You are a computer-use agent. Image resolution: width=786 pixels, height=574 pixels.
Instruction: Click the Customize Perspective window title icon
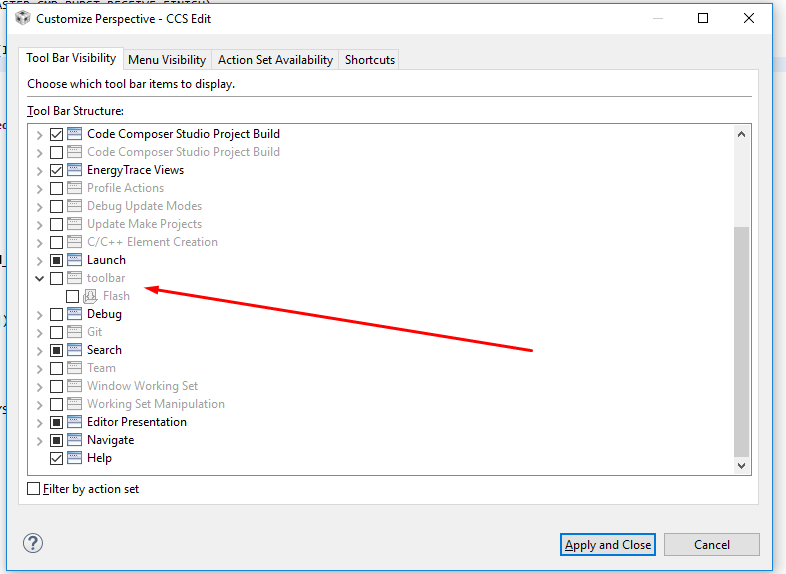point(23,19)
